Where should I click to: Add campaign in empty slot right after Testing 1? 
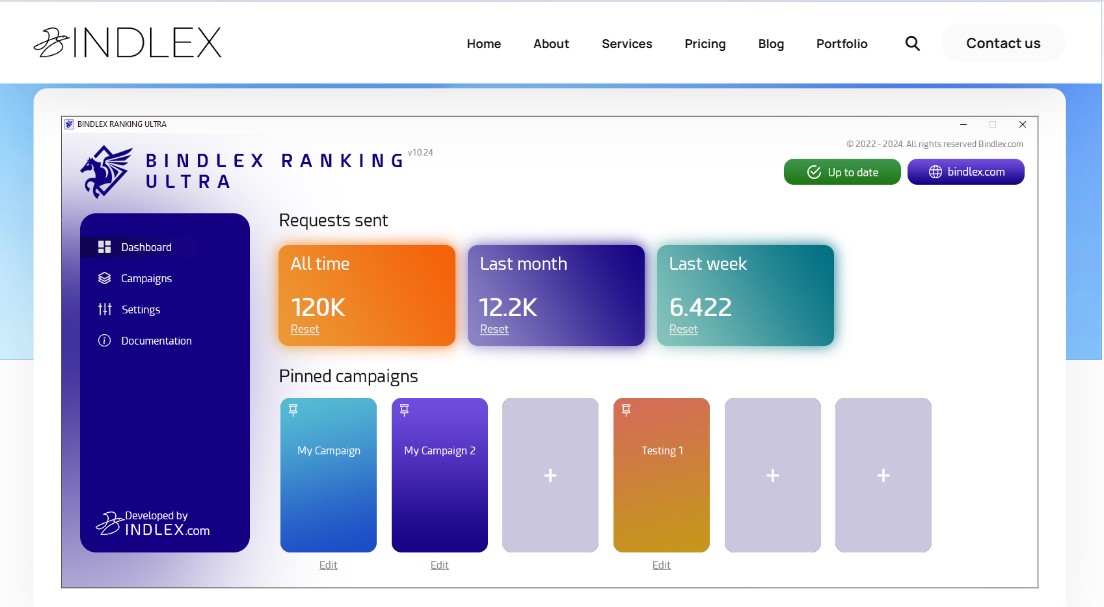click(x=772, y=475)
